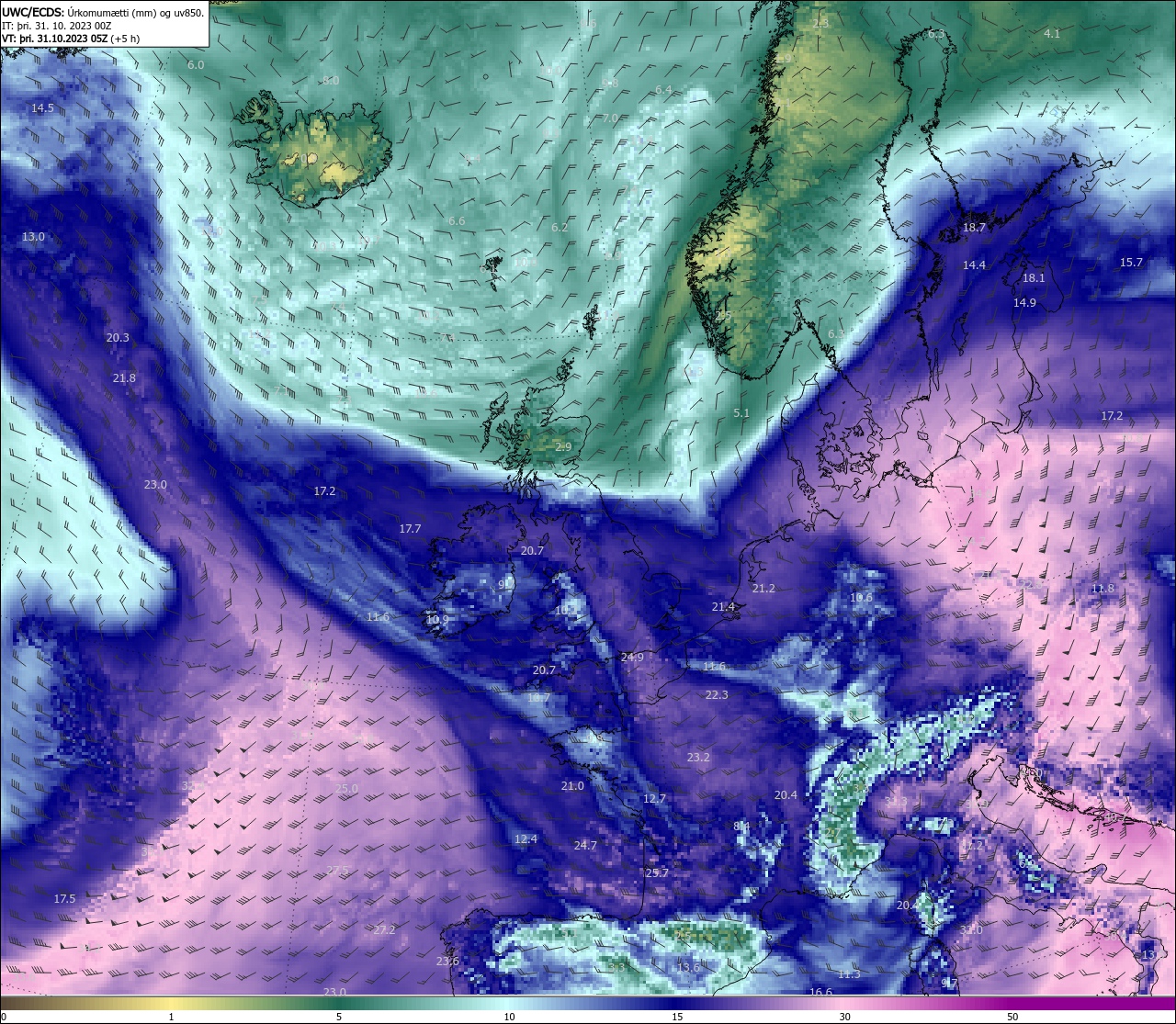1176x1024 pixels.
Task: Click the UWC/ECDS Úrkomumætti map title
Action: tap(103, 13)
